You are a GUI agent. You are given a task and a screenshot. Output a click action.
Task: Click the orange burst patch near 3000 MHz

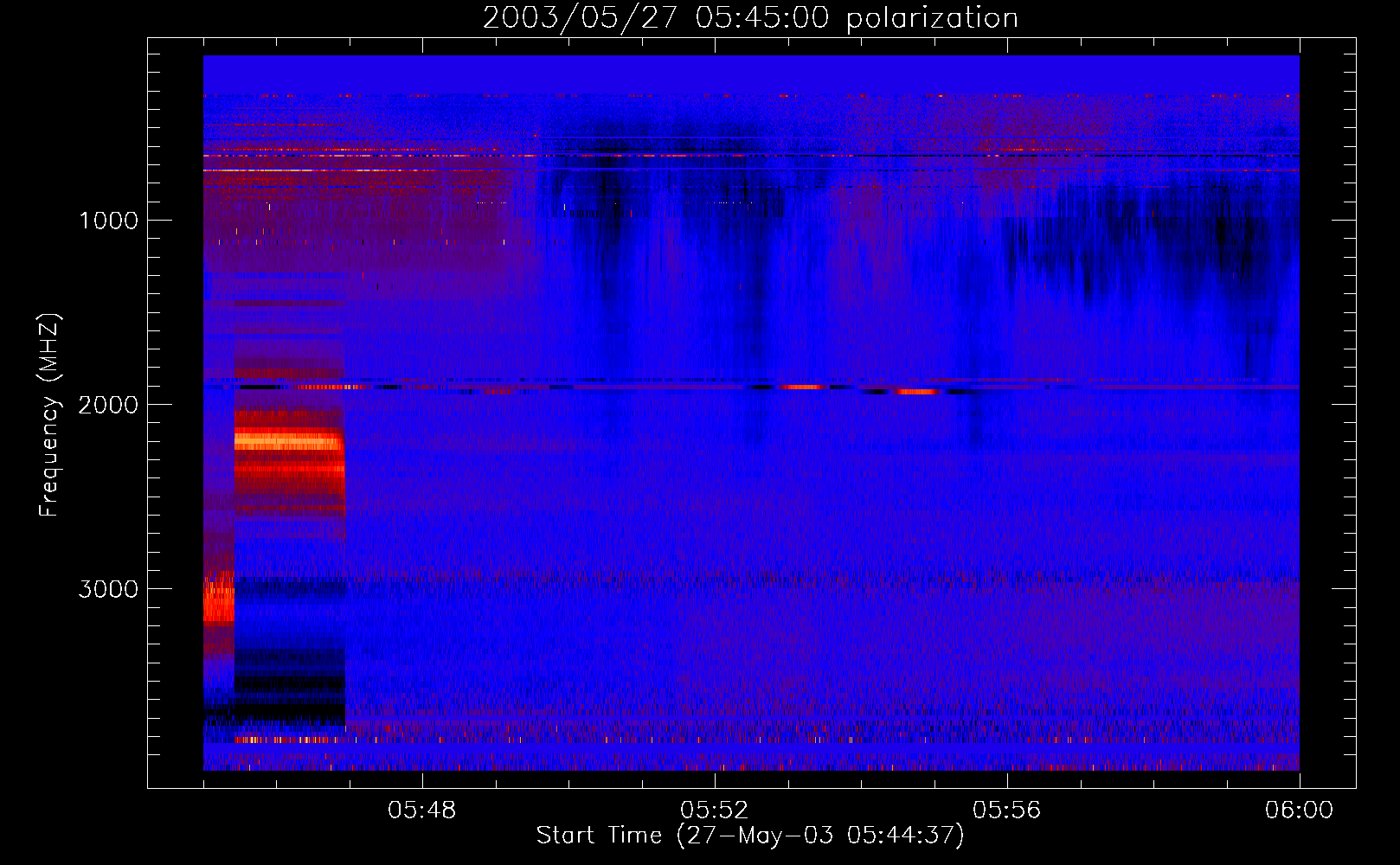click(x=219, y=598)
